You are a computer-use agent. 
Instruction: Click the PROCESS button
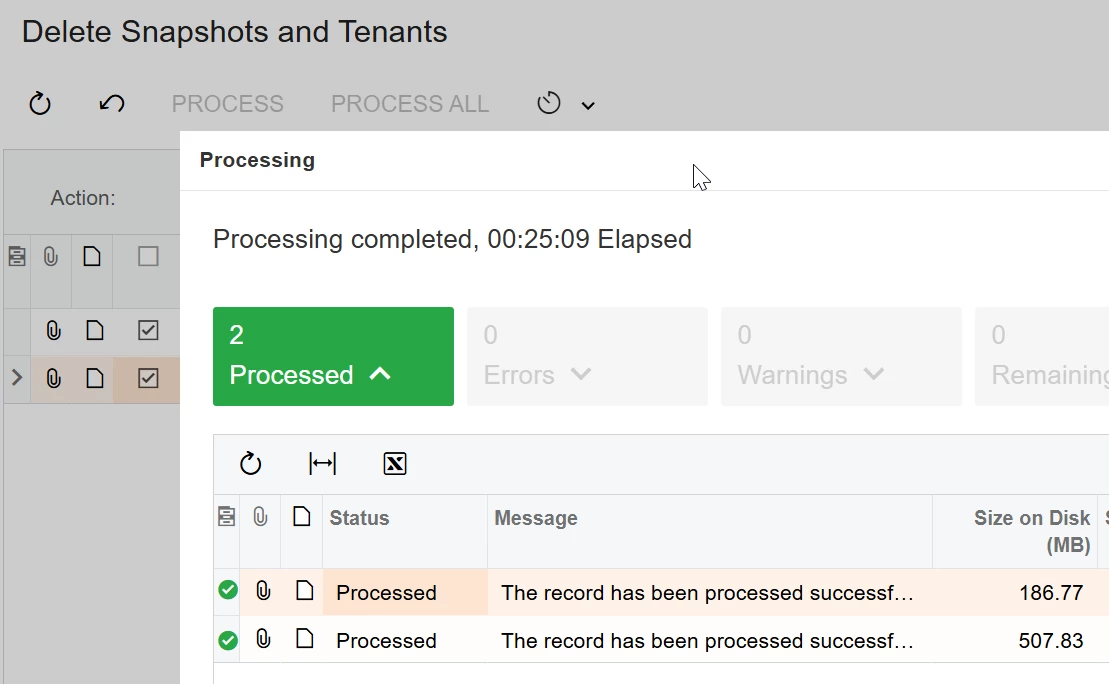pyautogui.click(x=227, y=104)
